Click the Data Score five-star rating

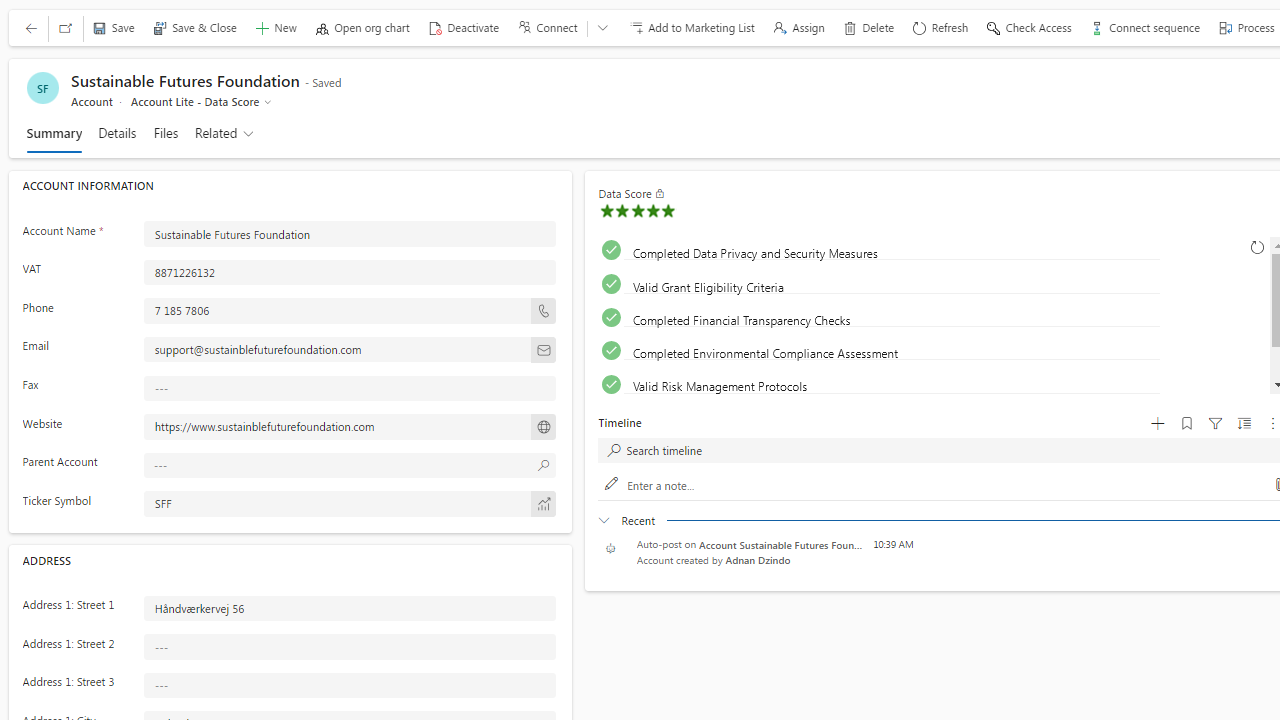pyautogui.click(x=637, y=211)
